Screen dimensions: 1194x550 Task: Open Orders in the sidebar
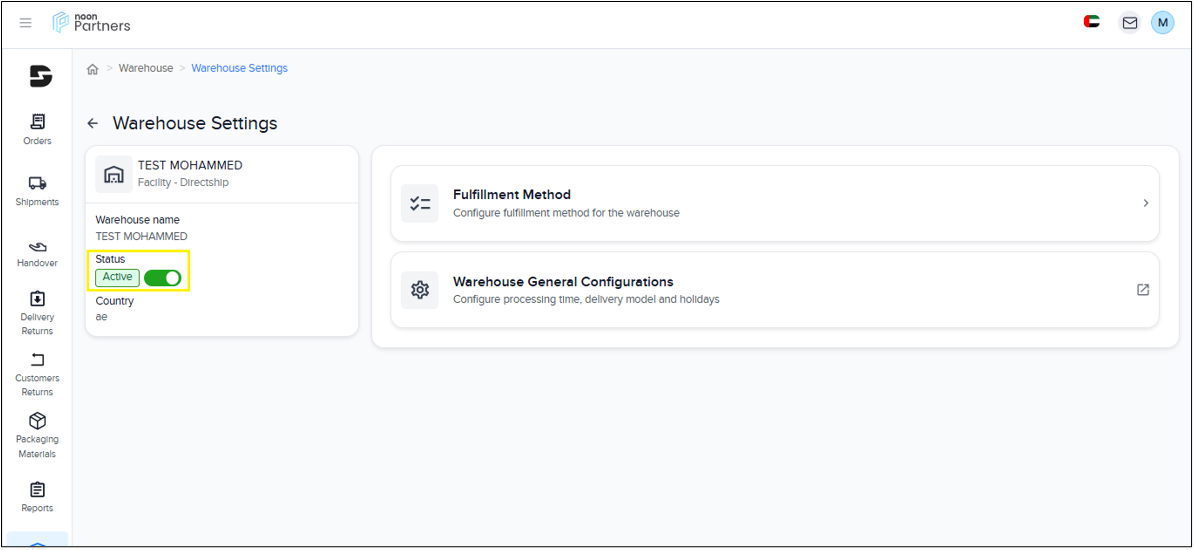tap(37, 130)
